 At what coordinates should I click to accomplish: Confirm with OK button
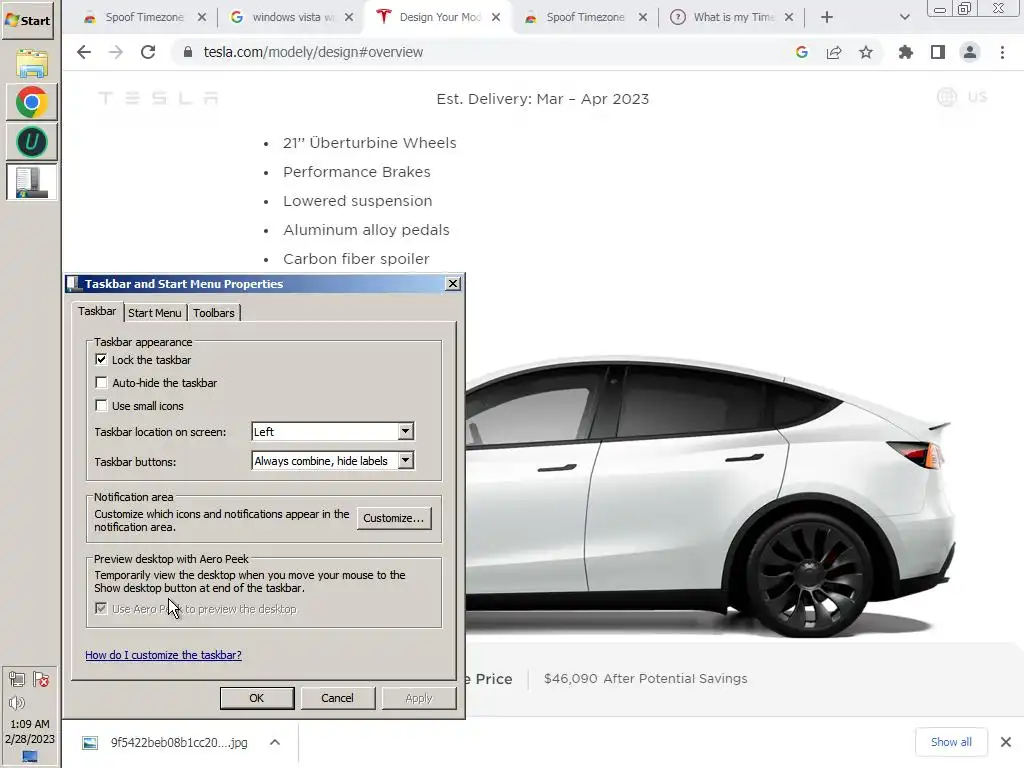(257, 698)
